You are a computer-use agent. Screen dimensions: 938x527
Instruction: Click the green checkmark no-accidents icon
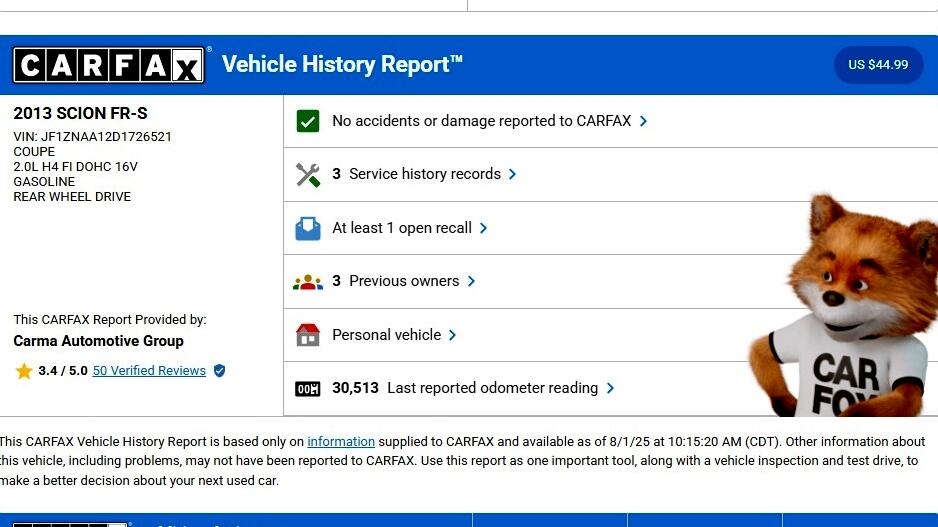click(307, 121)
